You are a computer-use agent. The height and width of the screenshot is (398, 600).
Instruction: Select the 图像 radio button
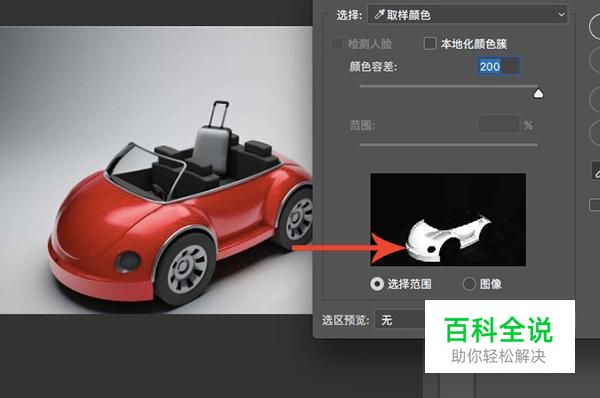coord(469,284)
